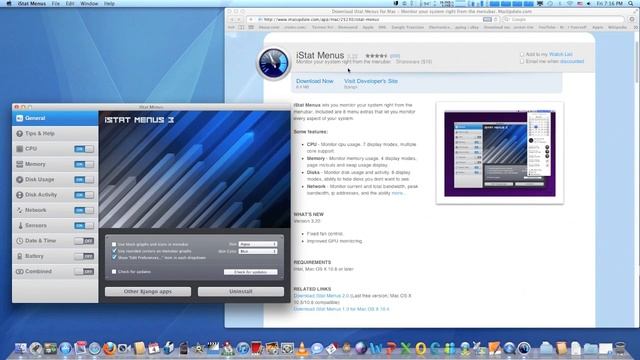
Task: Click the Wi-Fi status icon in menu bar
Action: 570,3
